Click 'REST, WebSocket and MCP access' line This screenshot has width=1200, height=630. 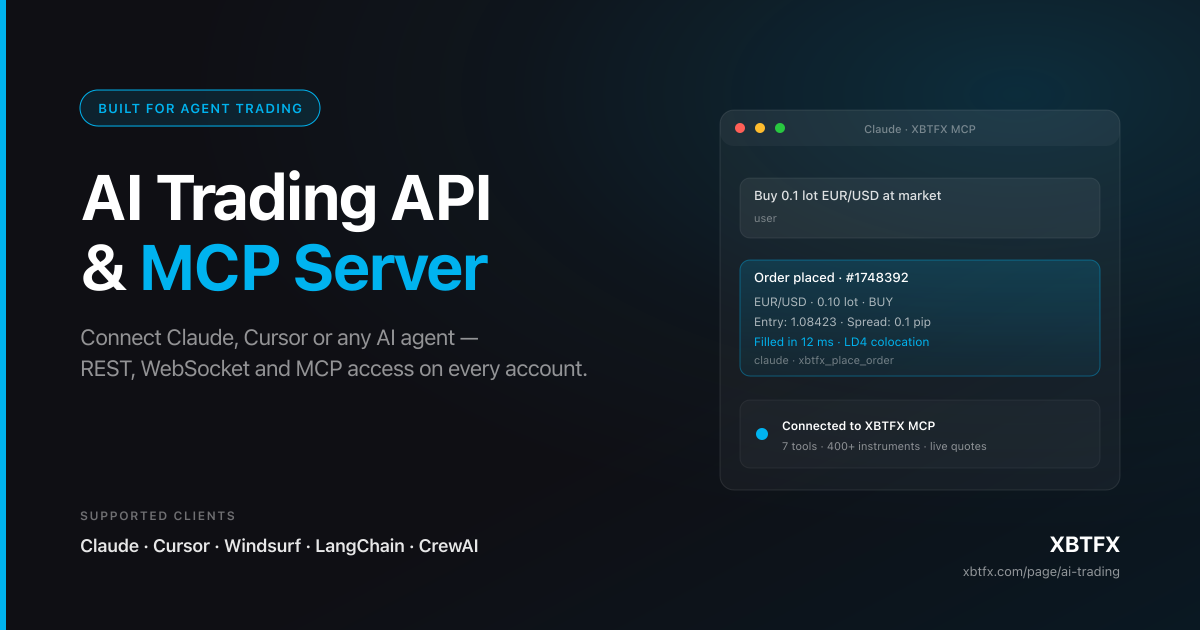[334, 369]
